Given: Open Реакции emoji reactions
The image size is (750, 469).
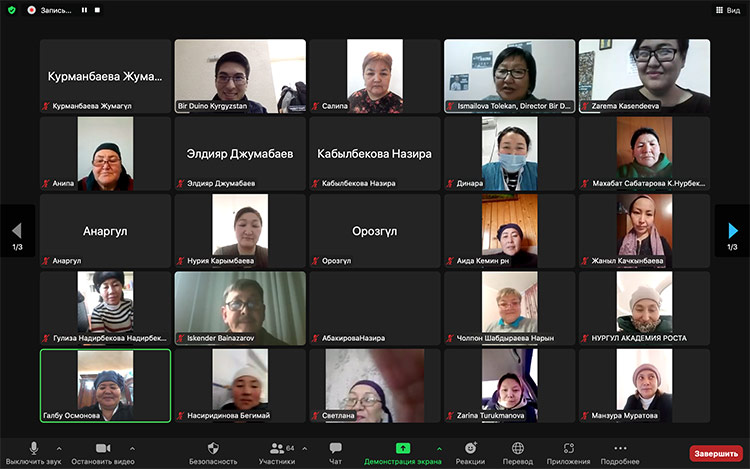Looking at the screenshot, I should tap(470, 452).
